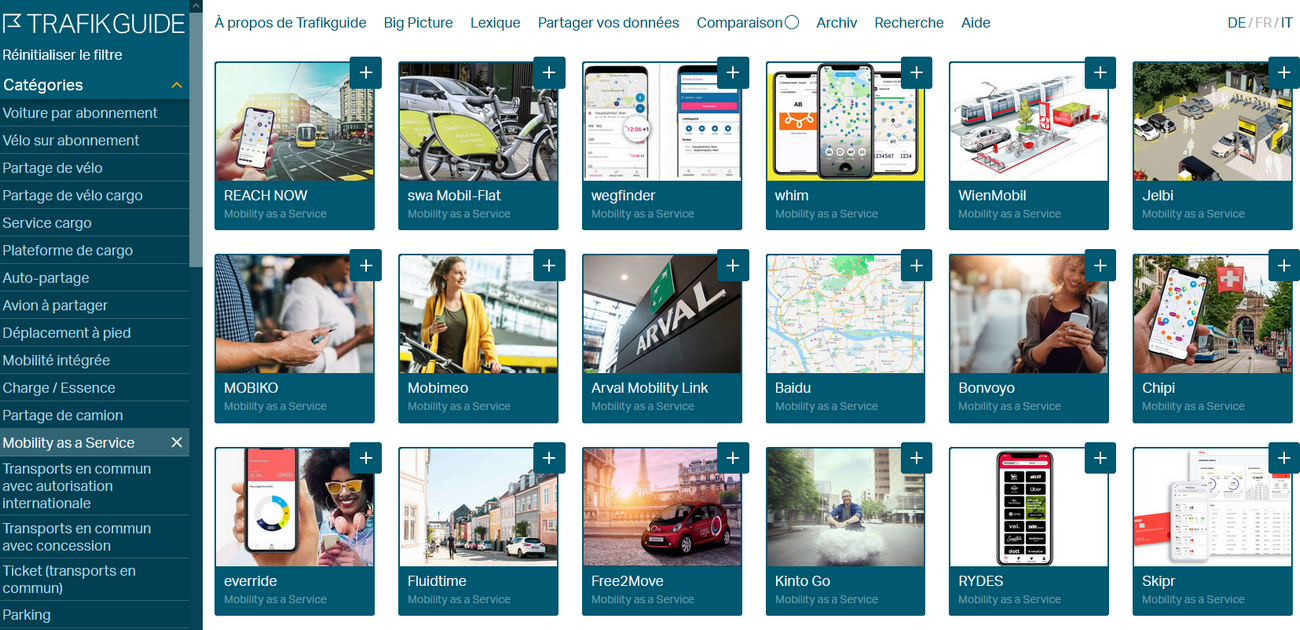Open the Arval Mobility Link thumbnail
This screenshot has height=630, width=1300.
[x=662, y=314]
